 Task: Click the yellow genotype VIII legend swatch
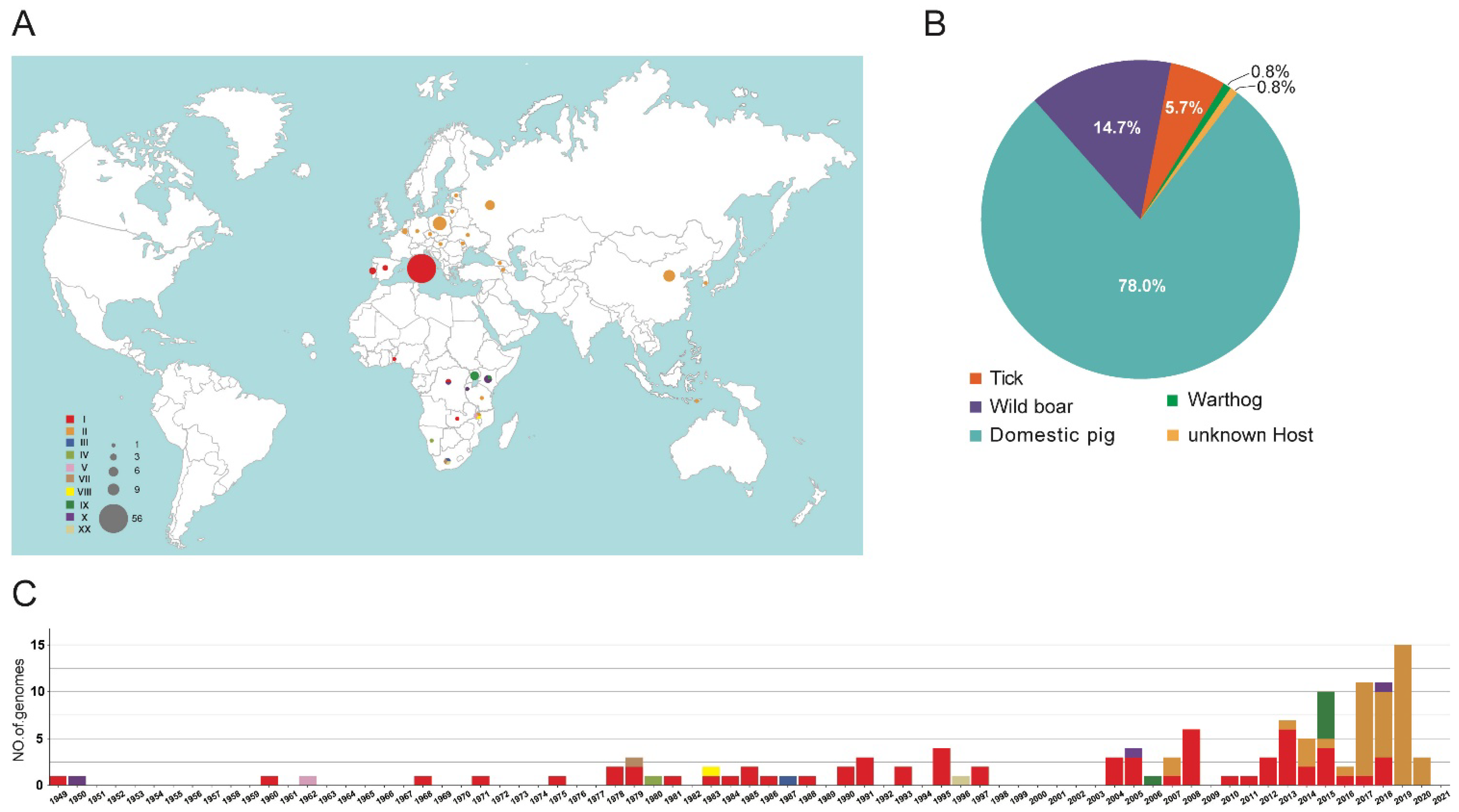pyautogui.click(x=70, y=491)
